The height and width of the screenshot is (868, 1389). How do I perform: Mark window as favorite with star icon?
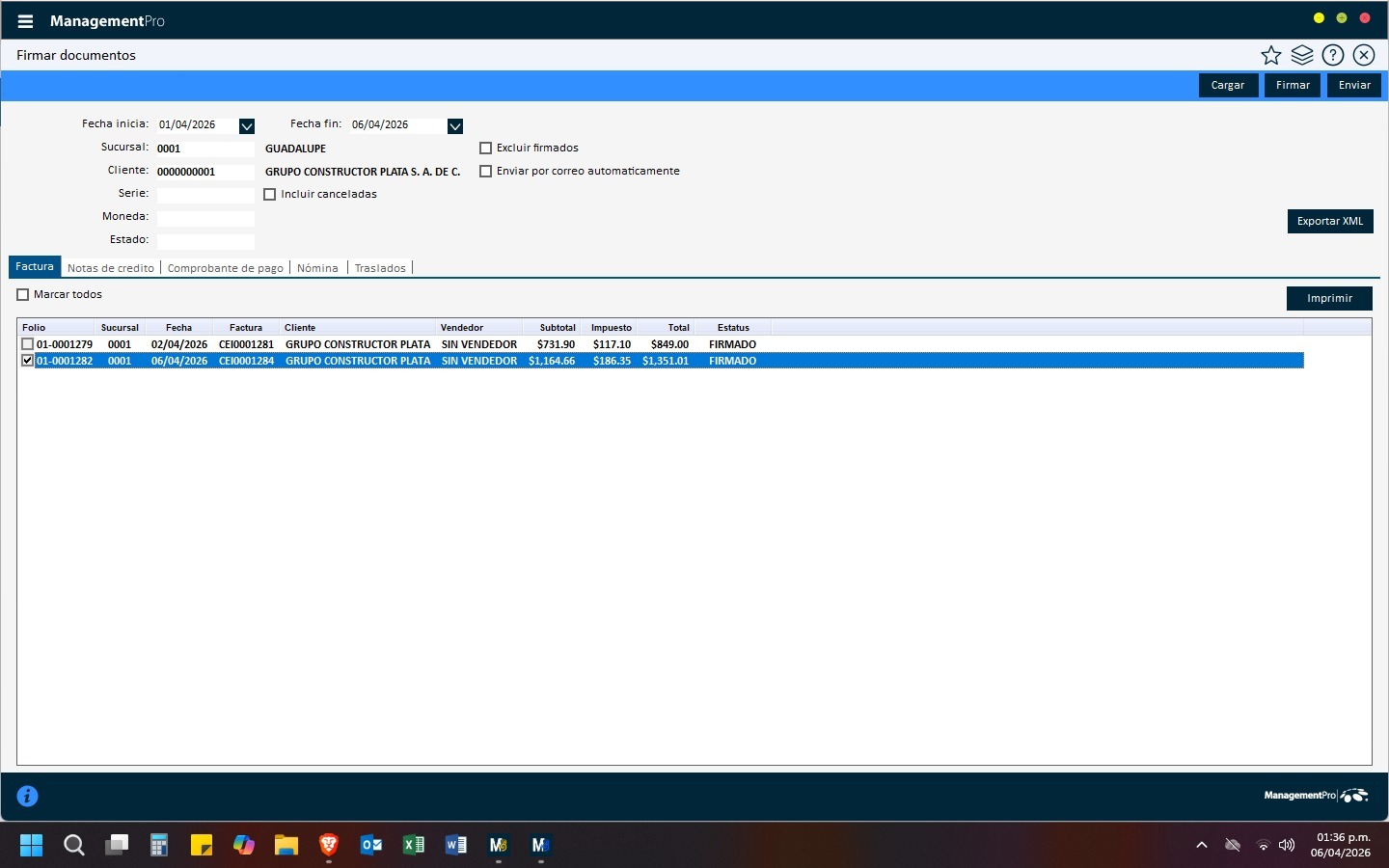1271,56
